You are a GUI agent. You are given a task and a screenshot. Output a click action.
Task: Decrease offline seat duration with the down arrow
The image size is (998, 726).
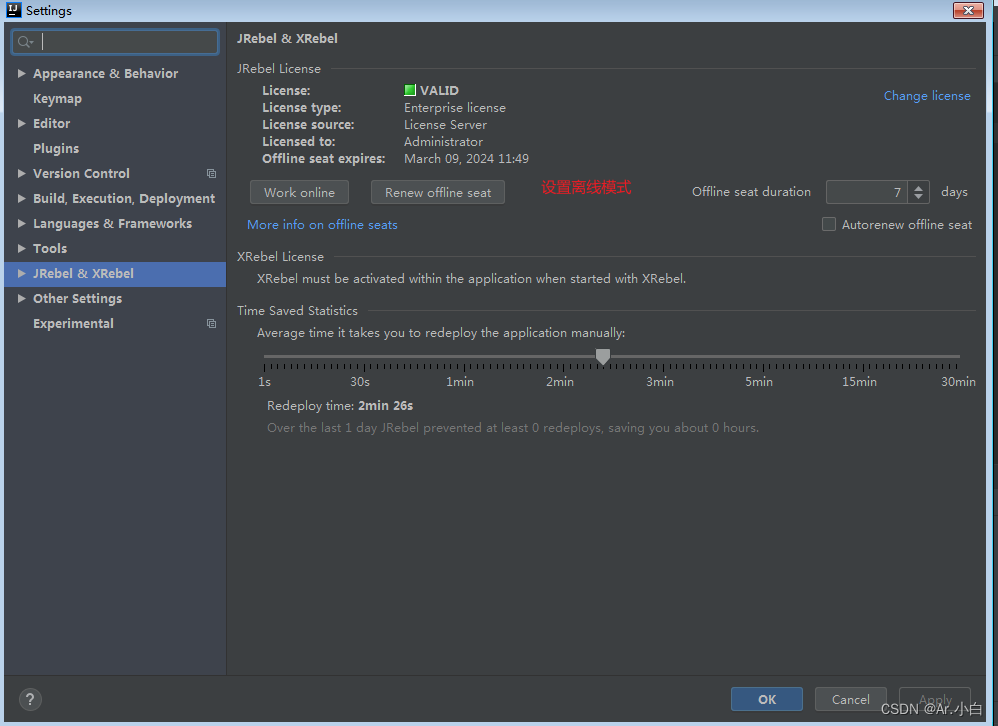coord(918,197)
